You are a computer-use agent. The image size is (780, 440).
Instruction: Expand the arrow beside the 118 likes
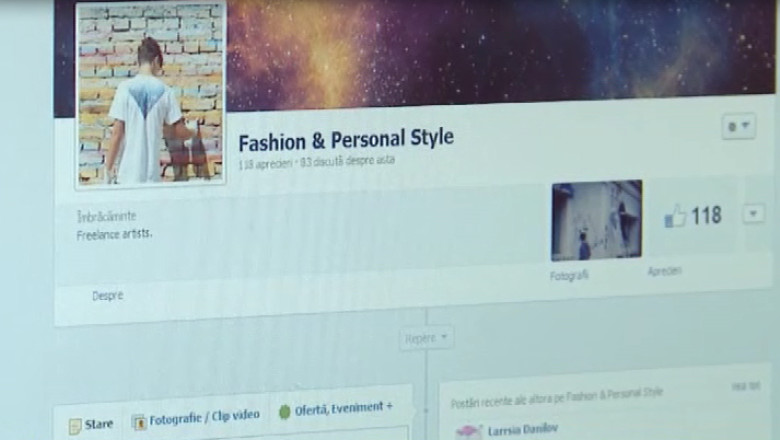click(x=753, y=214)
